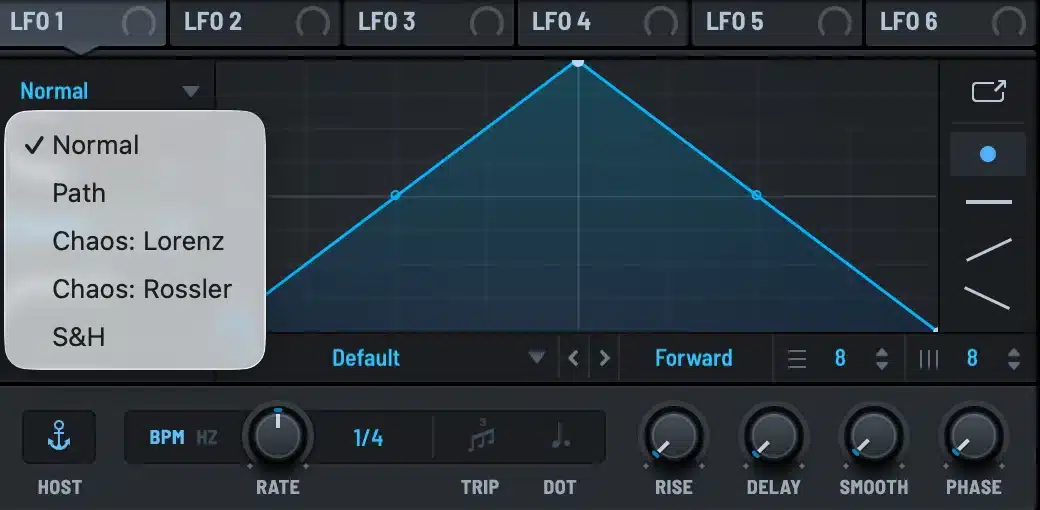Click the SMOOTH knob
This screenshot has height=510, width=1040.
click(x=874, y=437)
